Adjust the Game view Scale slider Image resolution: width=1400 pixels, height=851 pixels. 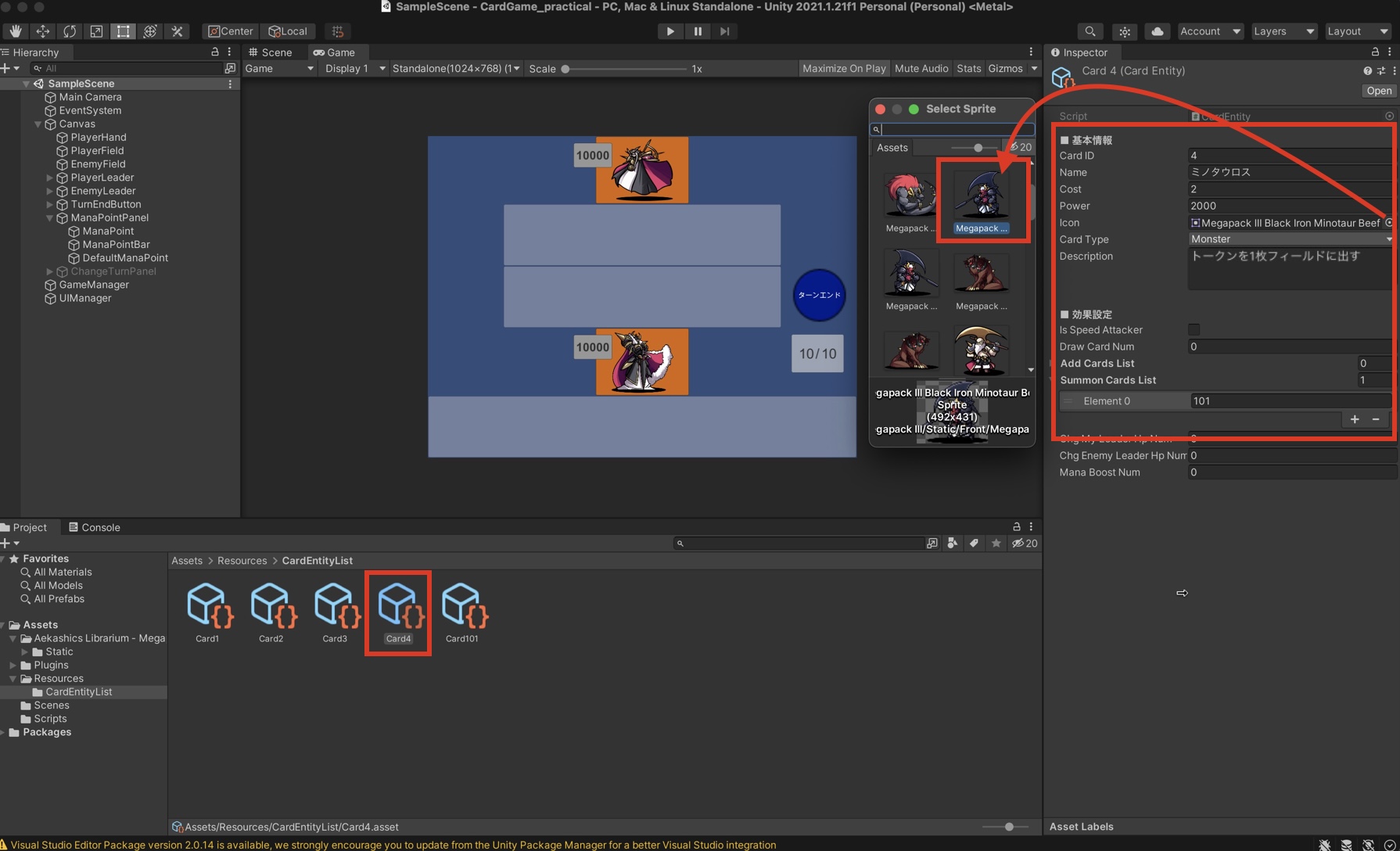tap(565, 69)
